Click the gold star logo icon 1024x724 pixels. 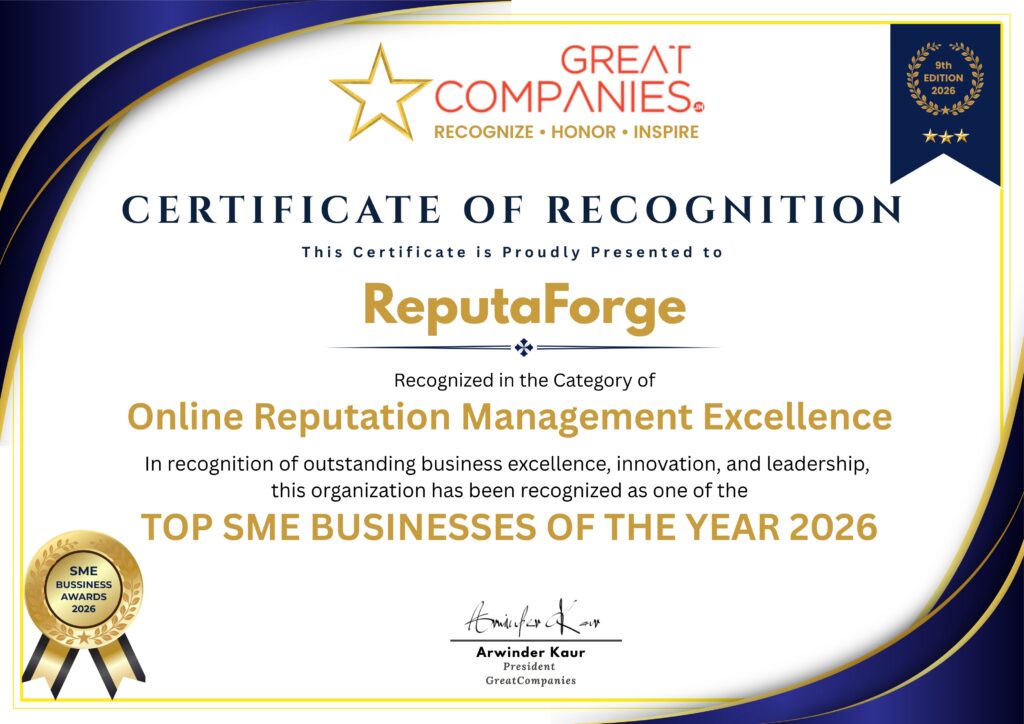[379, 93]
